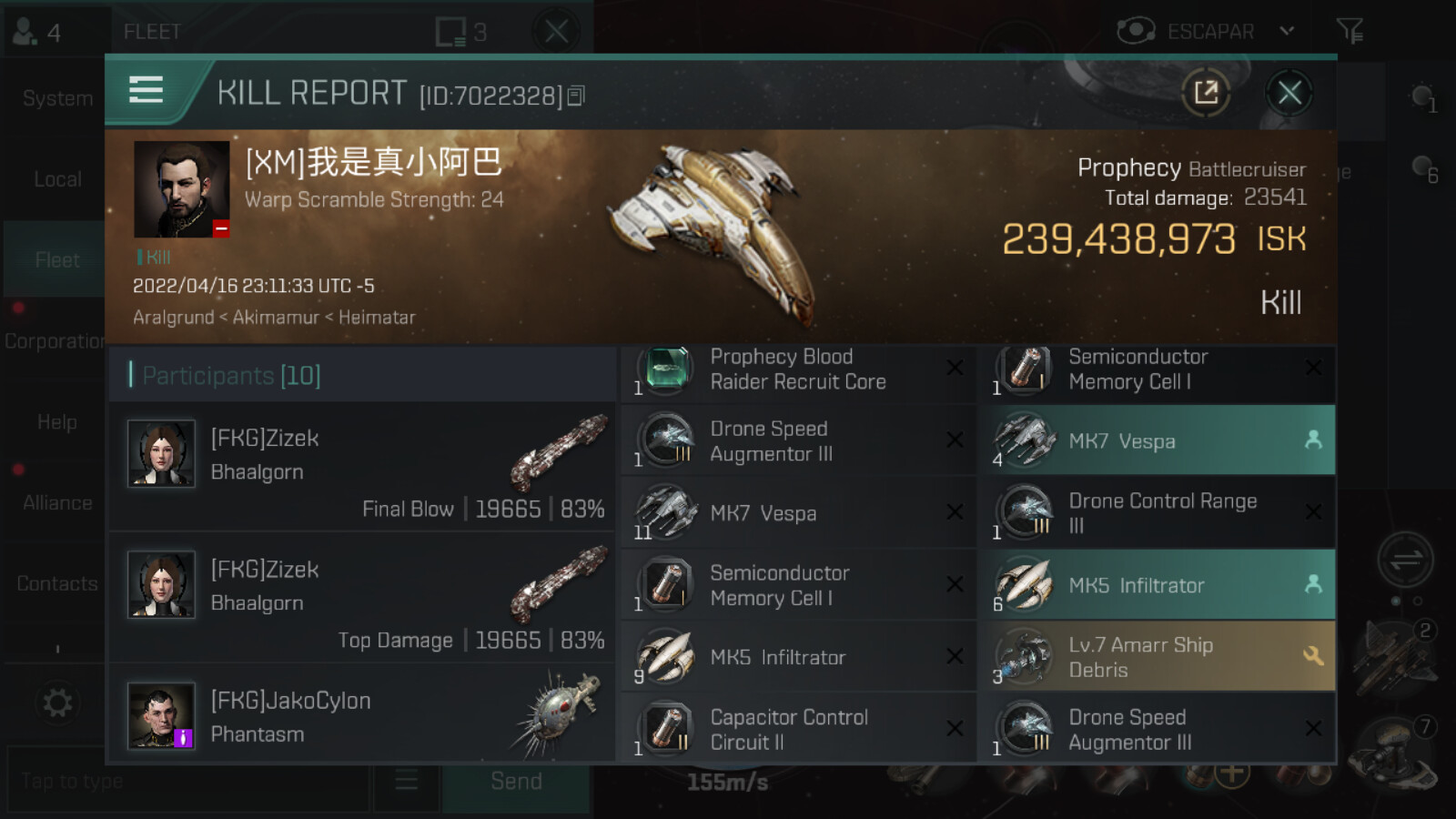The image size is (1456, 819).
Task: Send the chat message
Action: 516,781
